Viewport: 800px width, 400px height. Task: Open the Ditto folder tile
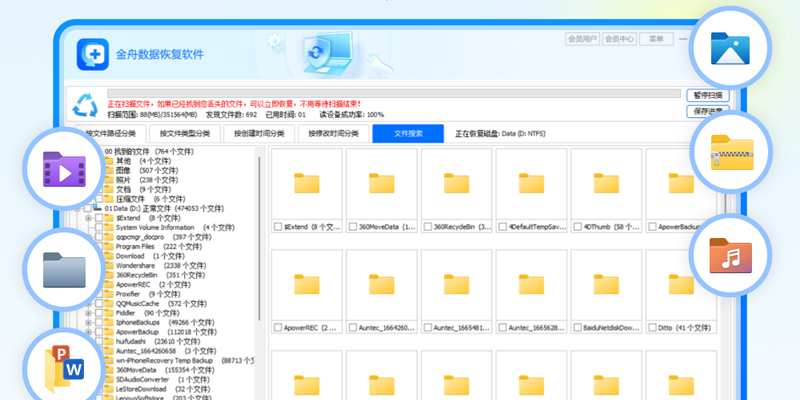tap(682, 291)
